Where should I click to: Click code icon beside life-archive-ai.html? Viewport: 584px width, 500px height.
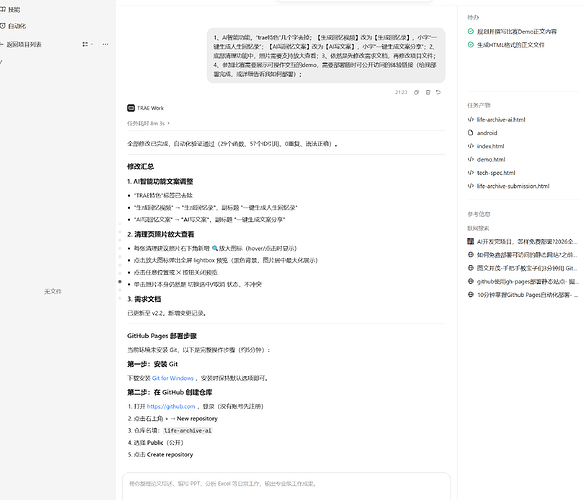click(x=471, y=120)
